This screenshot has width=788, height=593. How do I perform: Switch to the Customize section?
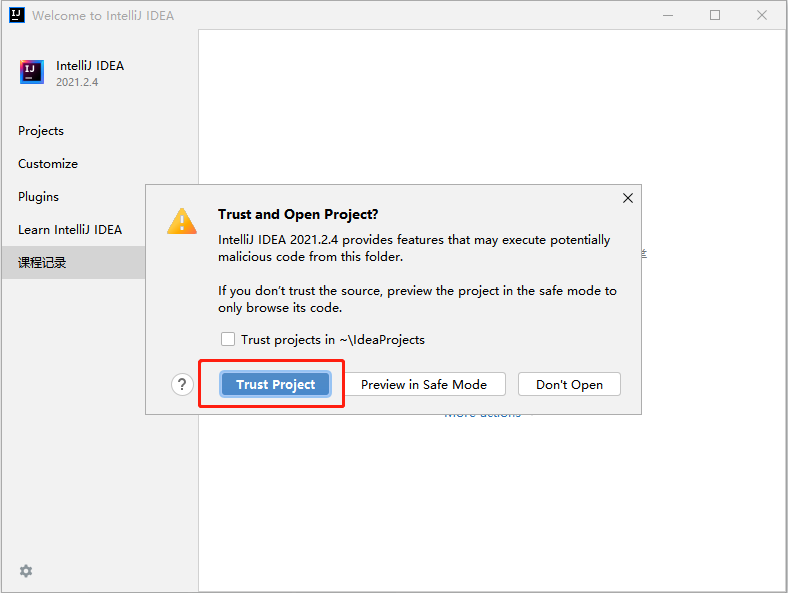(x=48, y=164)
